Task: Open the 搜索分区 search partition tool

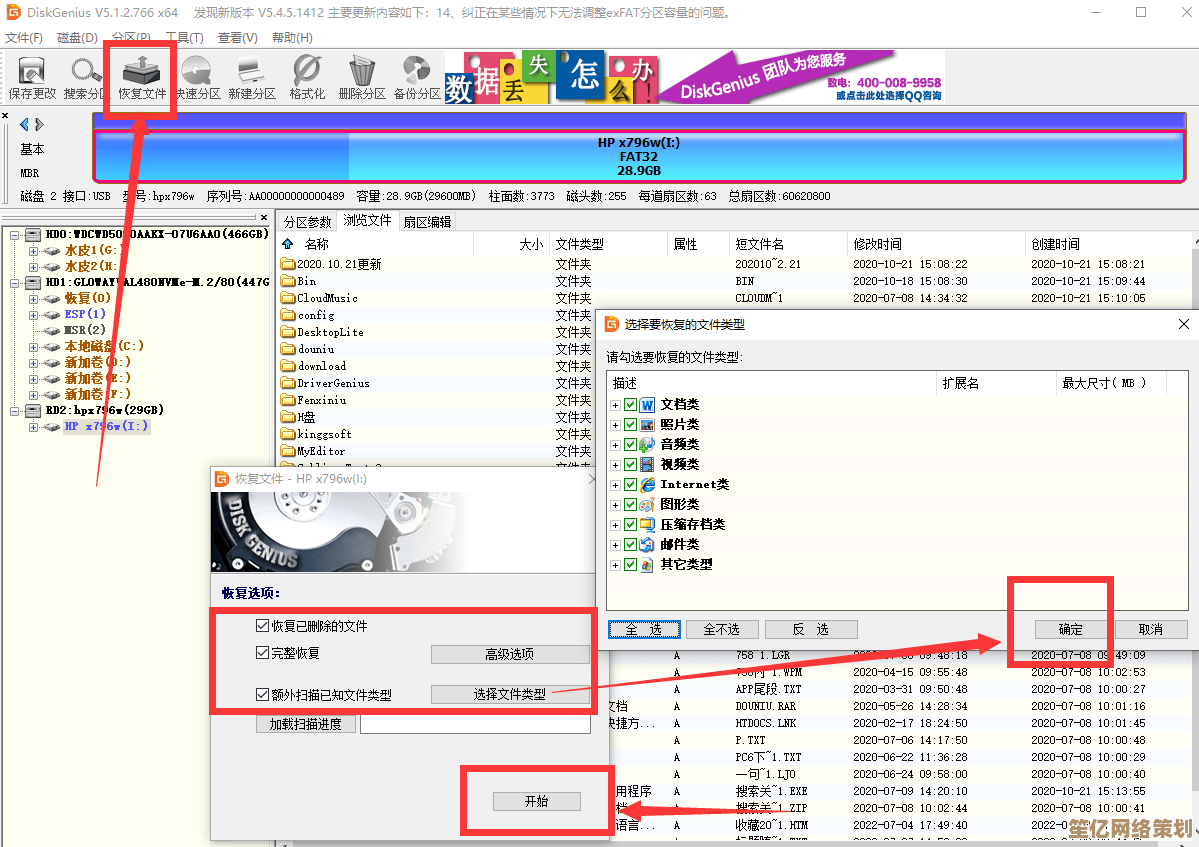Action: pos(85,78)
